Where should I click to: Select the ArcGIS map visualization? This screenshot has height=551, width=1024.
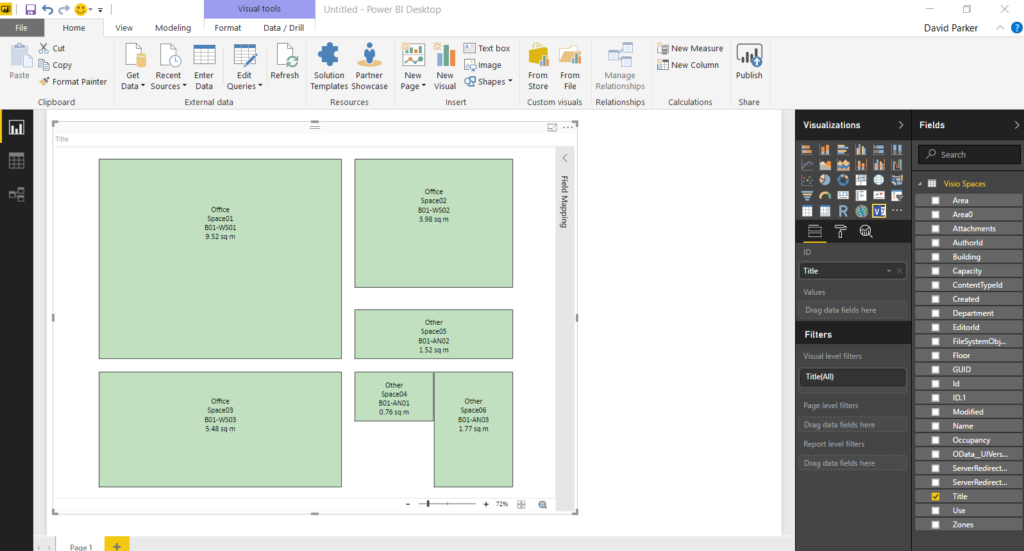coord(861,211)
